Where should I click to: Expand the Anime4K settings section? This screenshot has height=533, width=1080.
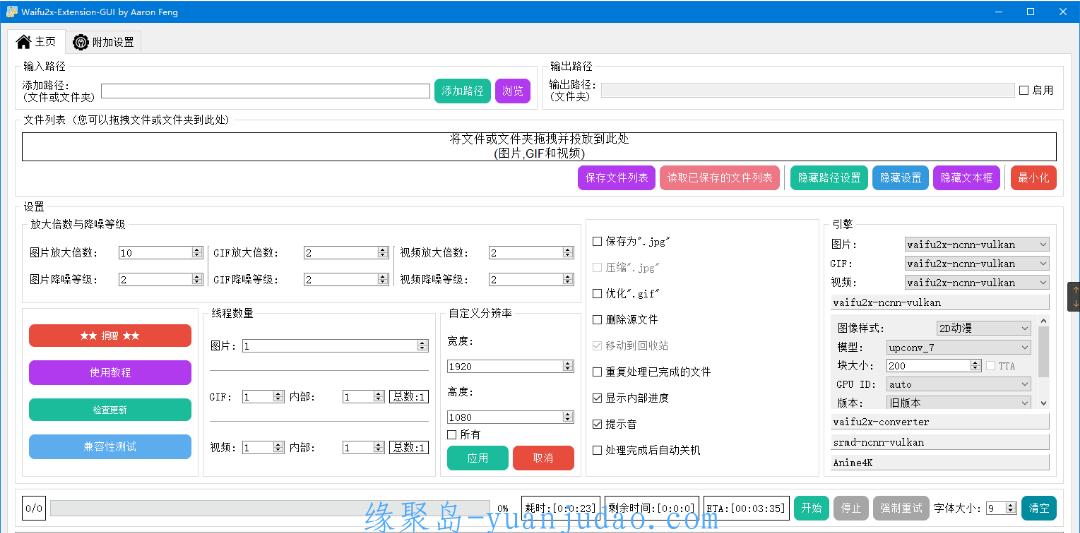click(940, 463)
